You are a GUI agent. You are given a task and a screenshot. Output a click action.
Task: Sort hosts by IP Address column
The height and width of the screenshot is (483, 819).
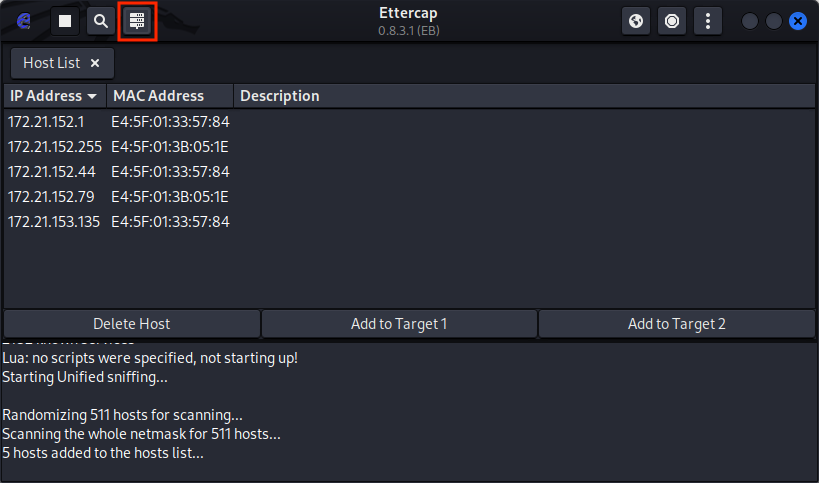(x=54, y=96)
